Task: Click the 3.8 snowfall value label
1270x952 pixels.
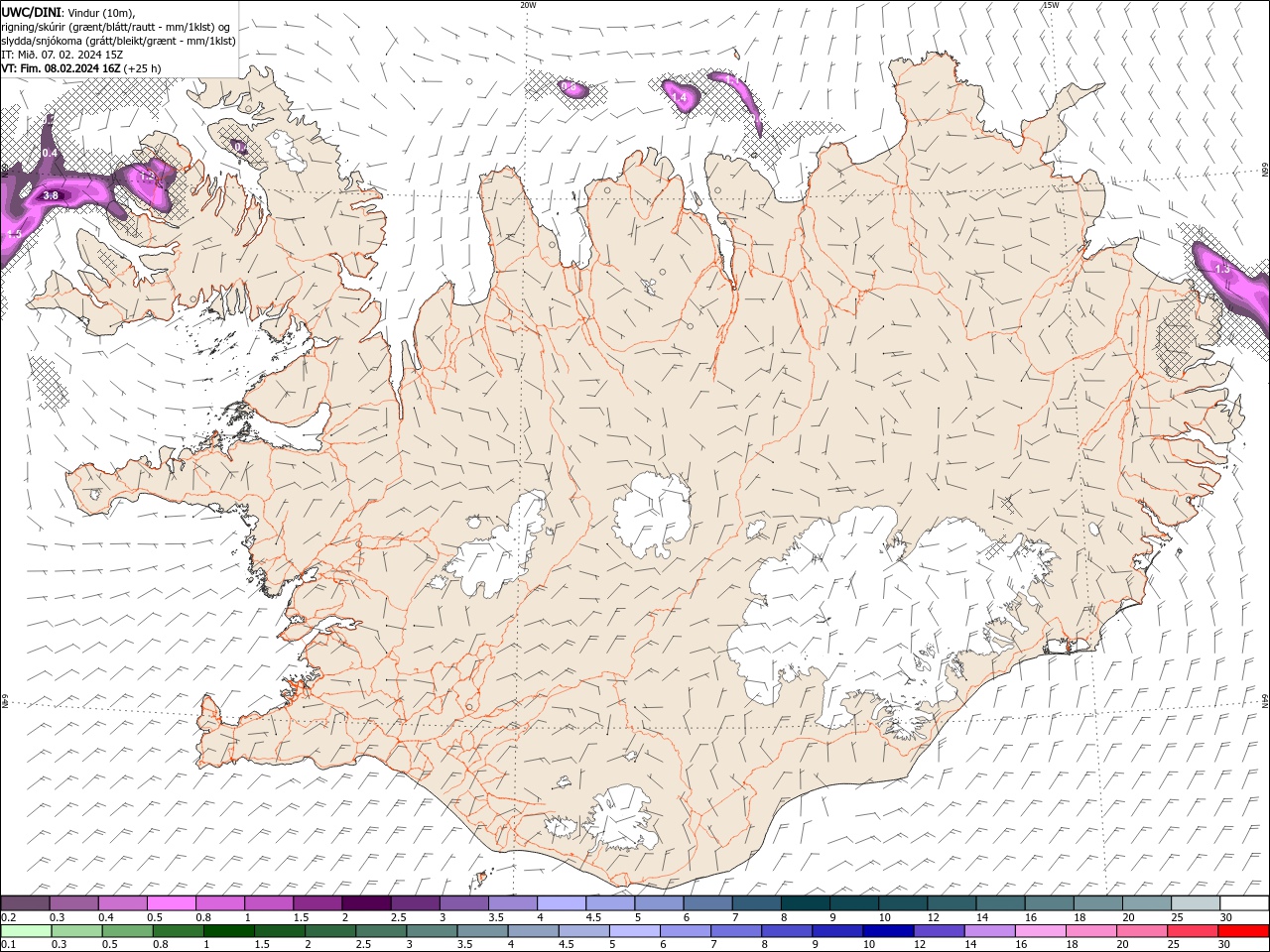Action: click(x=51, y=196)
